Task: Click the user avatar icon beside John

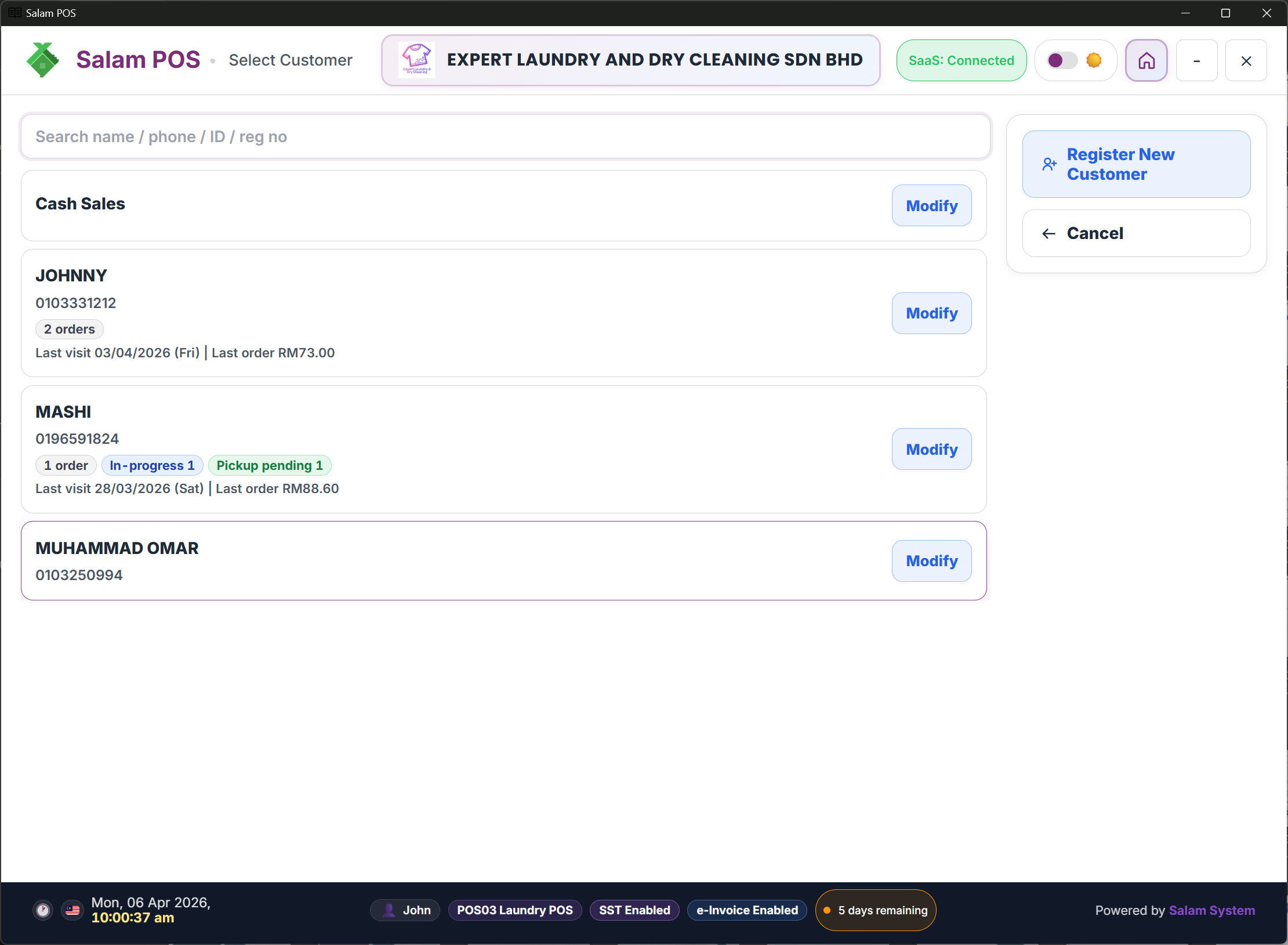Action: coord(389,910)
